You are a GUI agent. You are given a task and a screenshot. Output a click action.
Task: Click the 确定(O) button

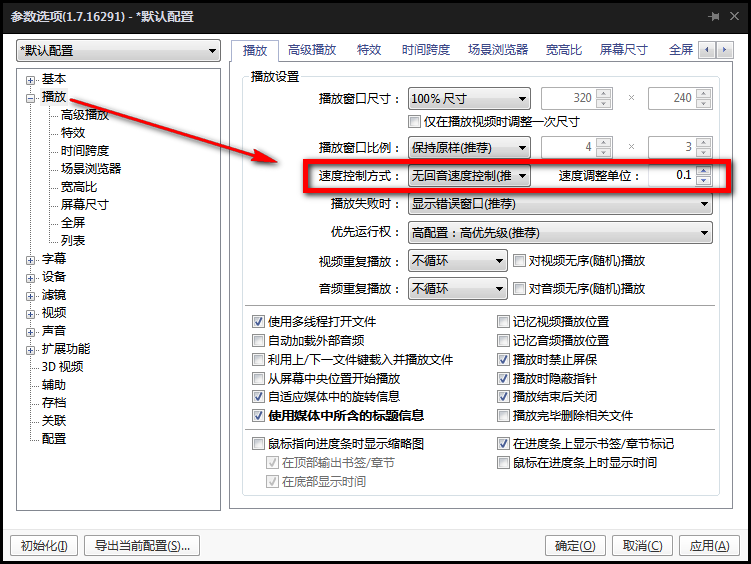click(575, 545)
